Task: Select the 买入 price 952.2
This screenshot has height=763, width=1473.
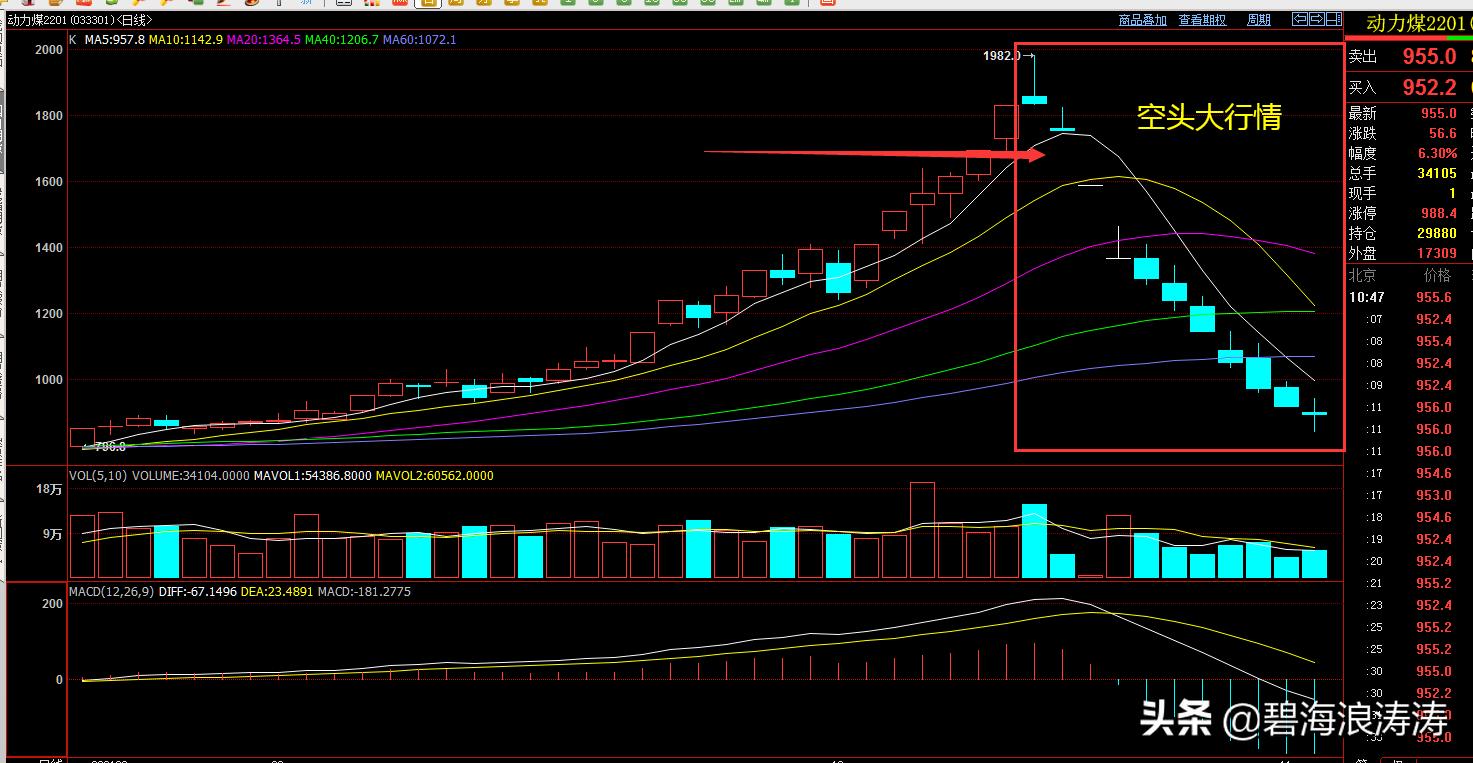Action: [x=1430, y=88]
